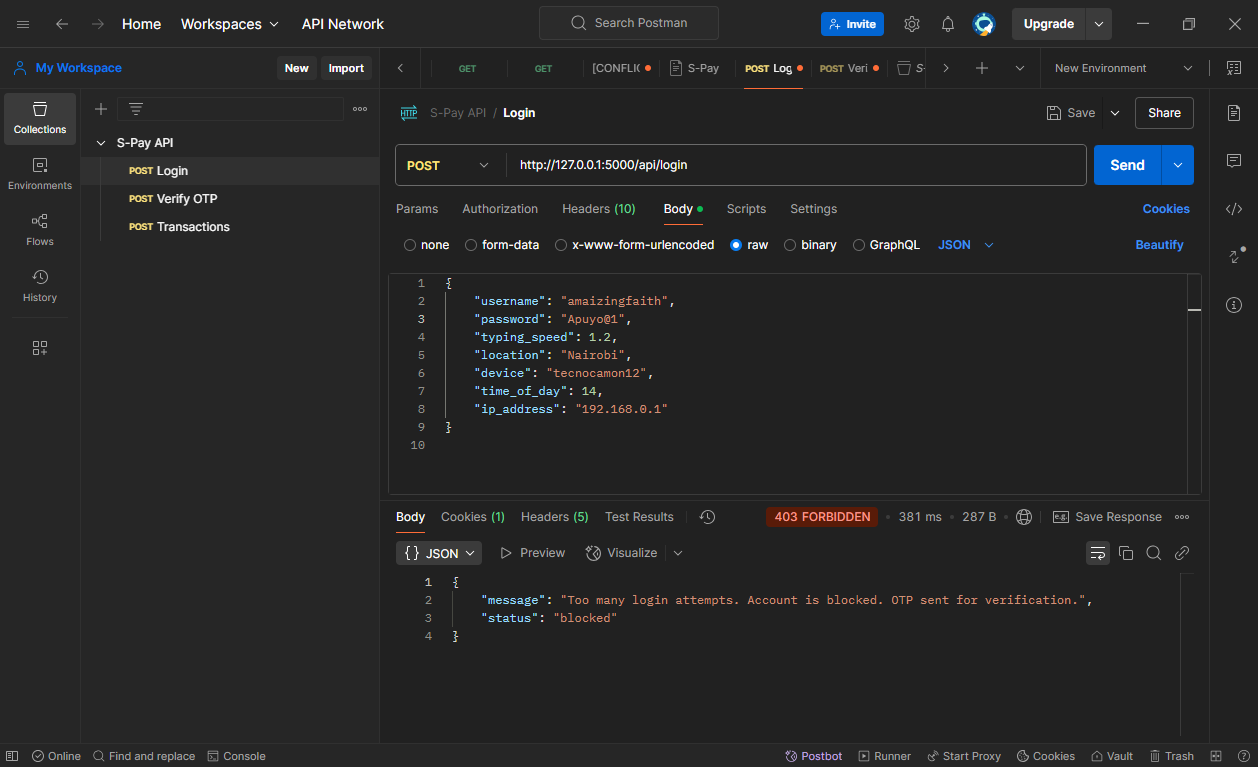Expand Visualize options arrow
Image resolution: width=1258 pixels, height=767 pixels.
coord(678,553)
